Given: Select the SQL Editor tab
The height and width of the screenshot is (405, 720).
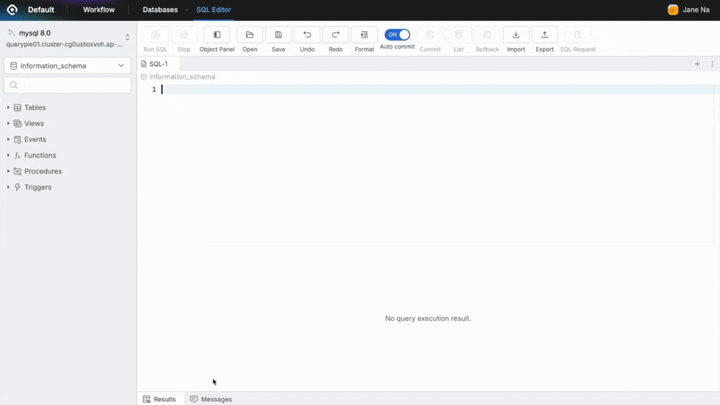Looking at the screenshot, I should coord(214,10).
